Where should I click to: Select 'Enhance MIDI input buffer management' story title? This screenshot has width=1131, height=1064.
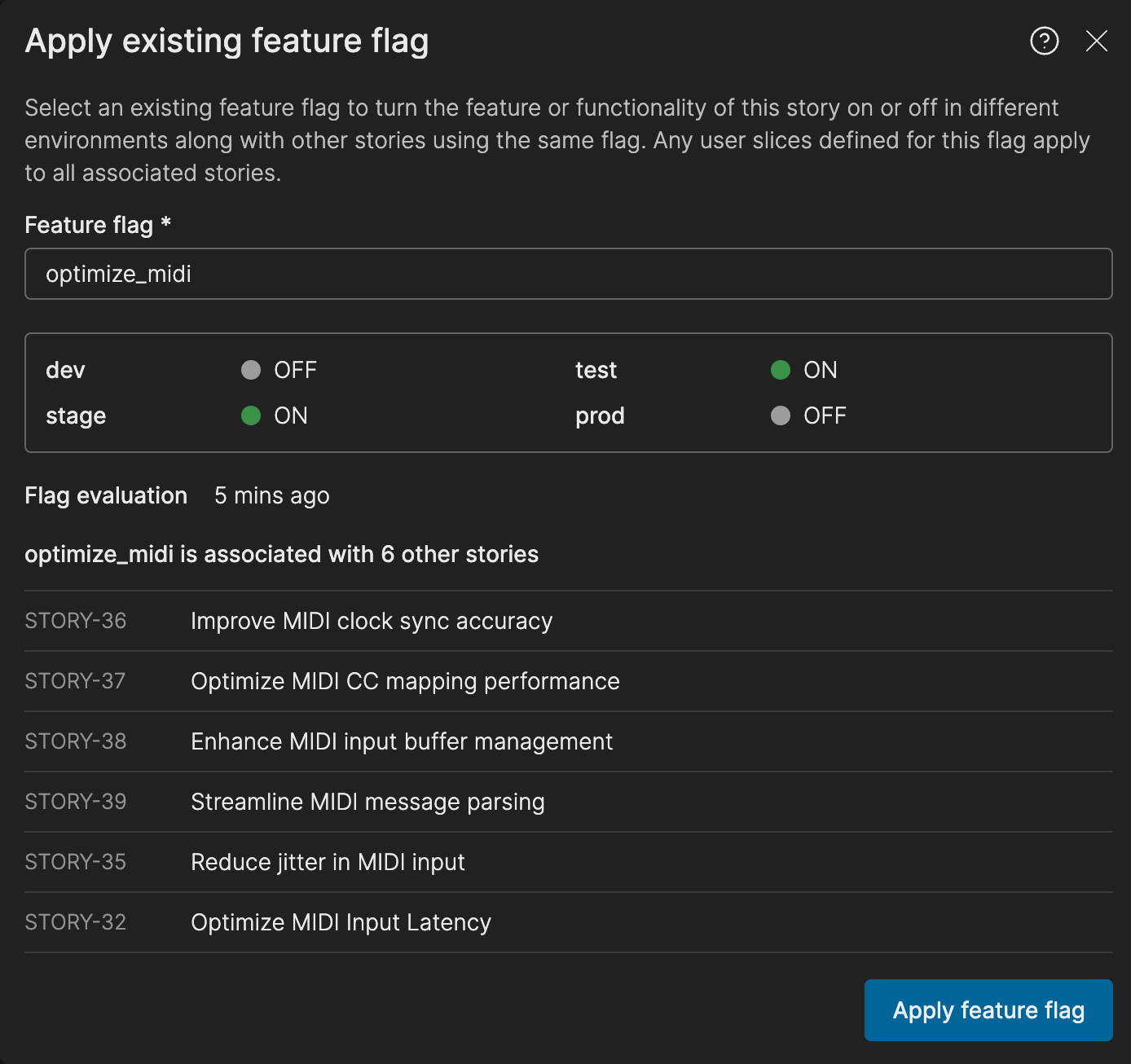pos(402,741)
